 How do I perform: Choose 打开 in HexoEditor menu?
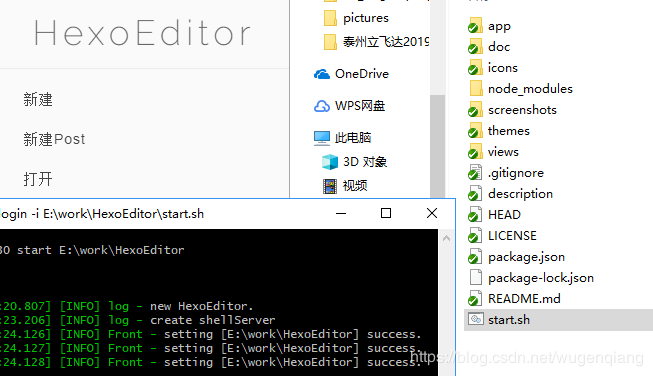(x=38, y=179)
